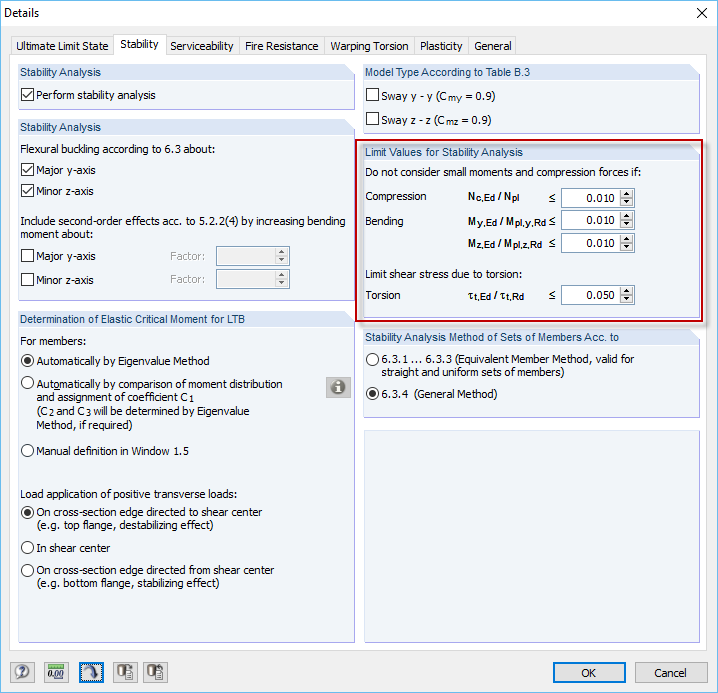
Task: Select Manual definition in Window 1.5
Action: pos(27,451)
